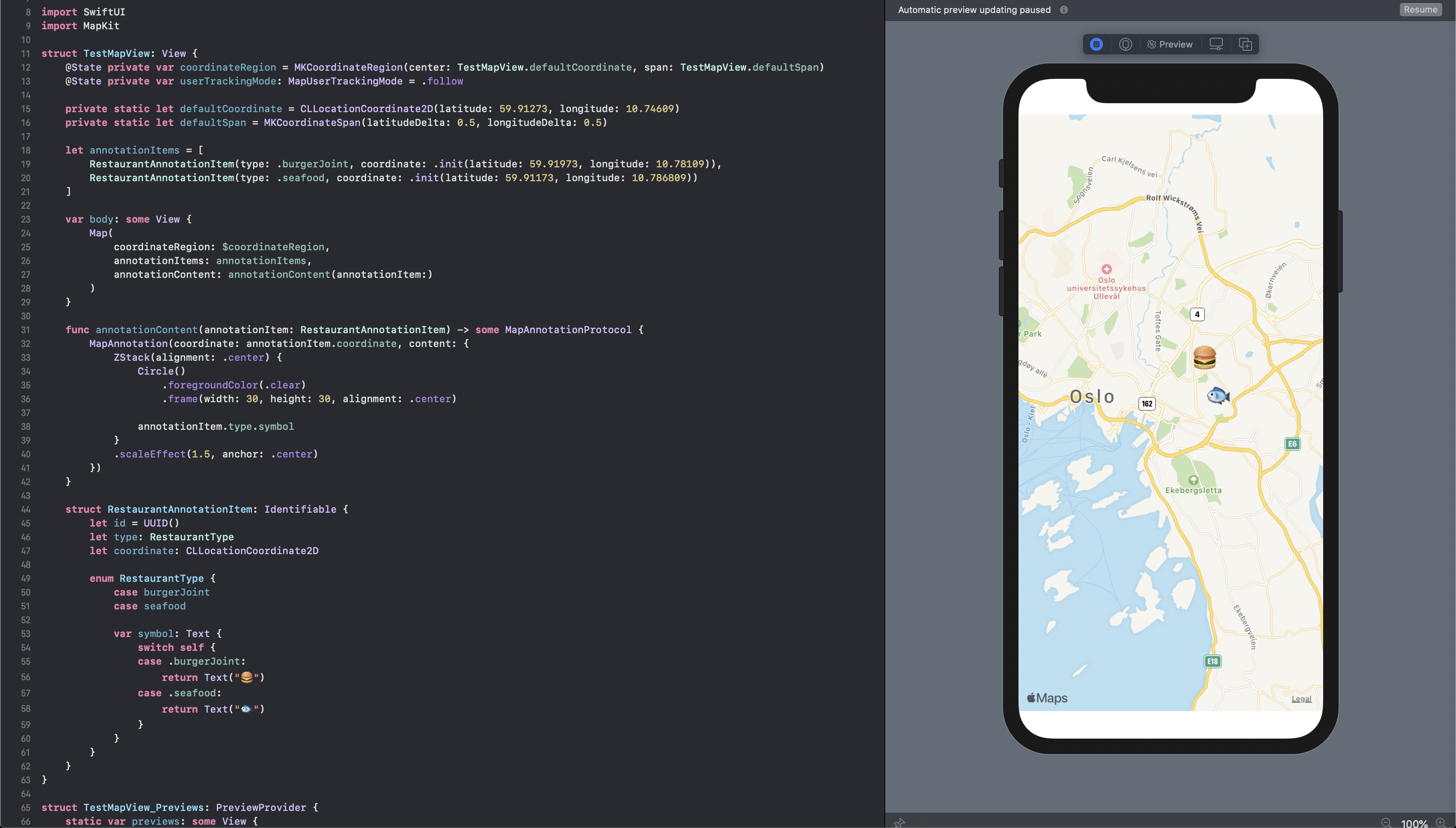Open preview device settings monitor icon
This screenshot has height=828, width=1456.
point(1216,44)
